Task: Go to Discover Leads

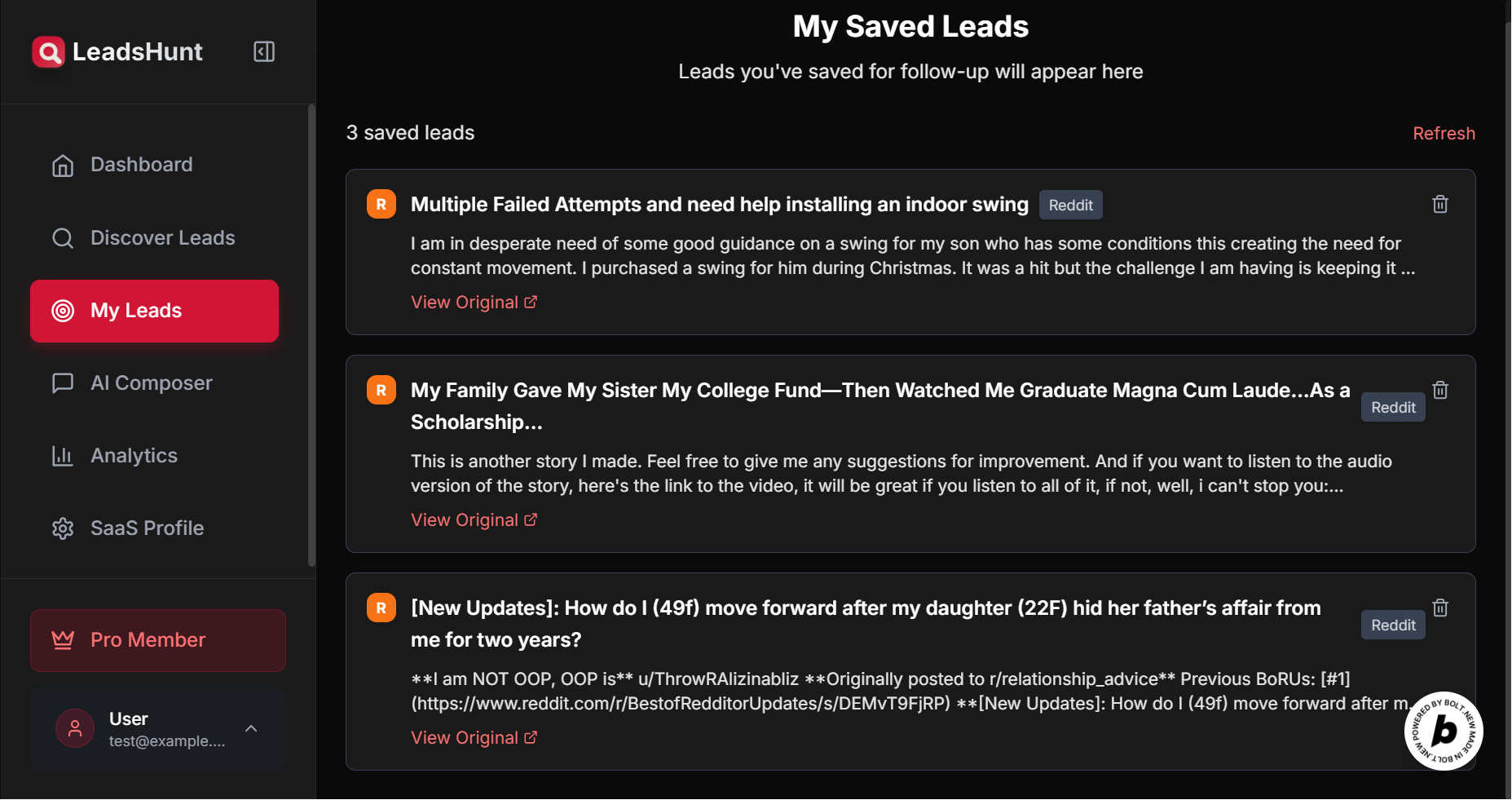Action: pyautogui.click(x=162, y=238)
